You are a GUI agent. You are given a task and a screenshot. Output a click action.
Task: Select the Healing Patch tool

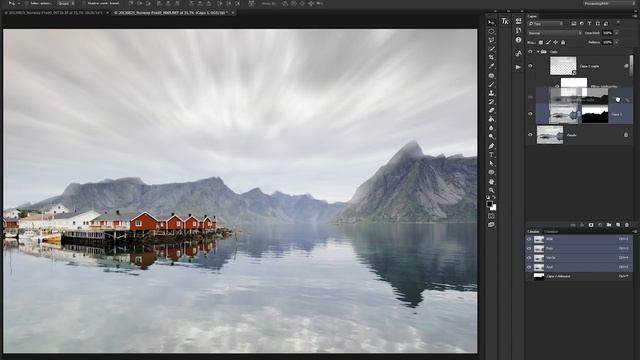491,76
